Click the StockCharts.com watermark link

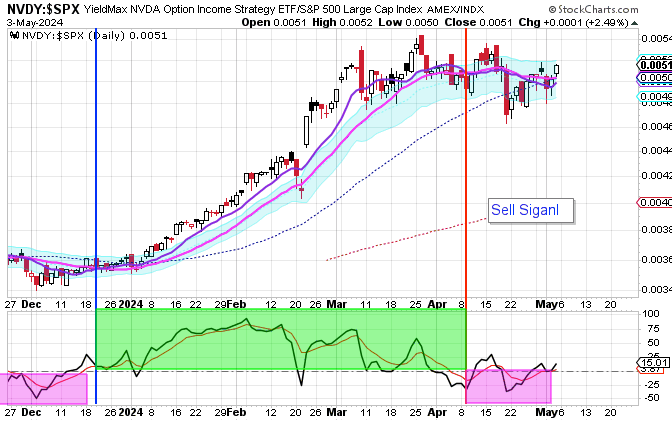(x=617, y=10)
